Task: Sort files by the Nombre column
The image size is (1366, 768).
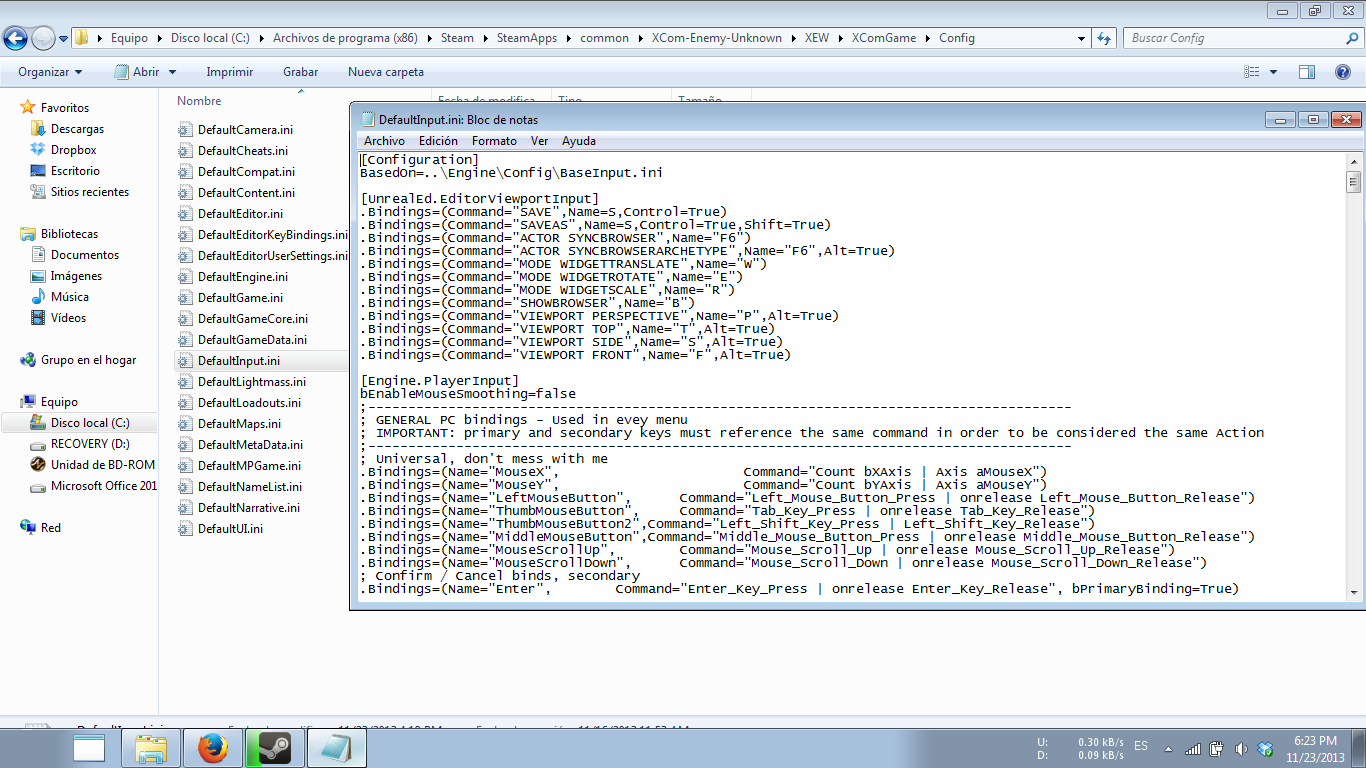Action: click(x=199, y=101)
